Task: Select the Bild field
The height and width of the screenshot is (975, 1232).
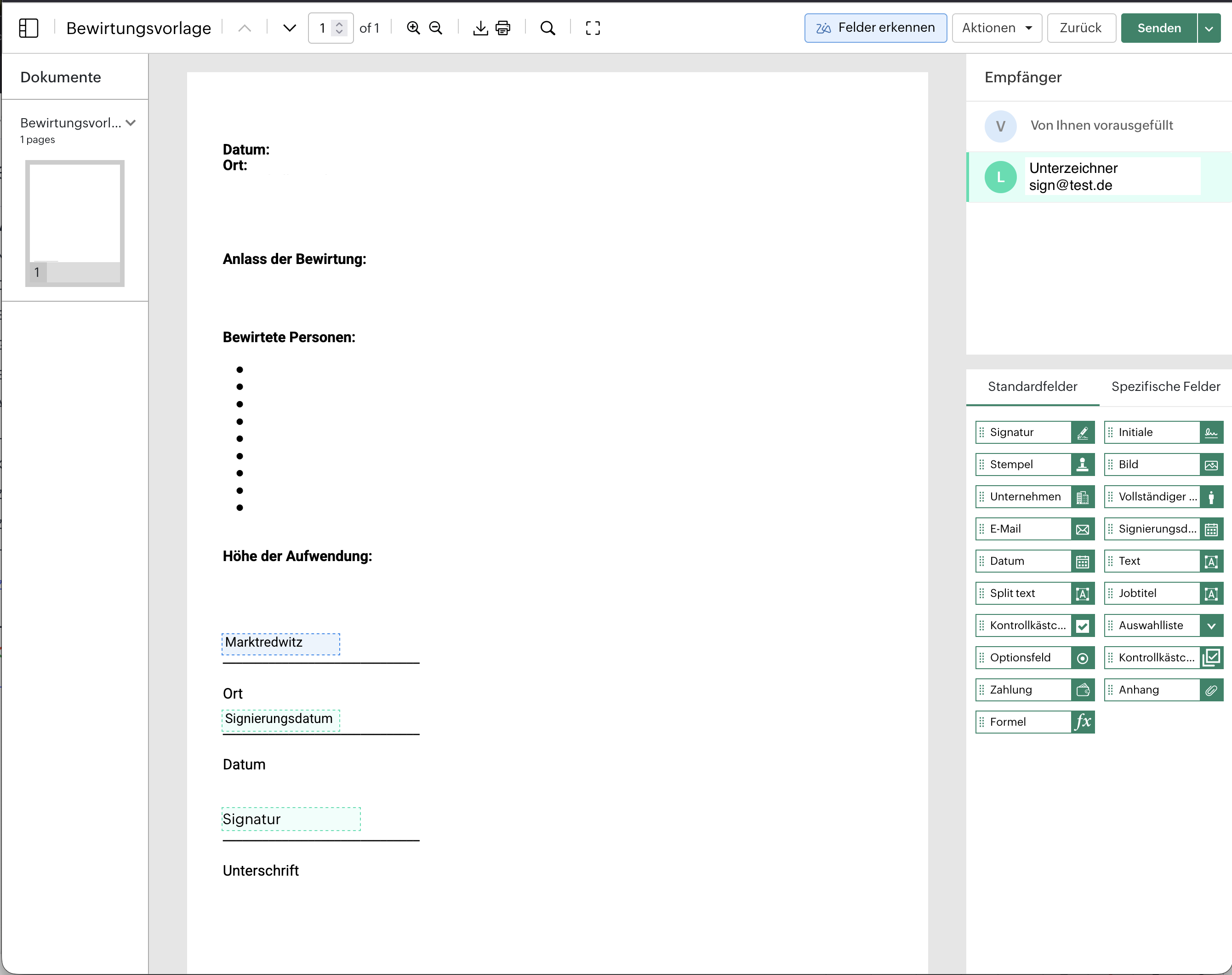Action: (x=1164, y=465)
